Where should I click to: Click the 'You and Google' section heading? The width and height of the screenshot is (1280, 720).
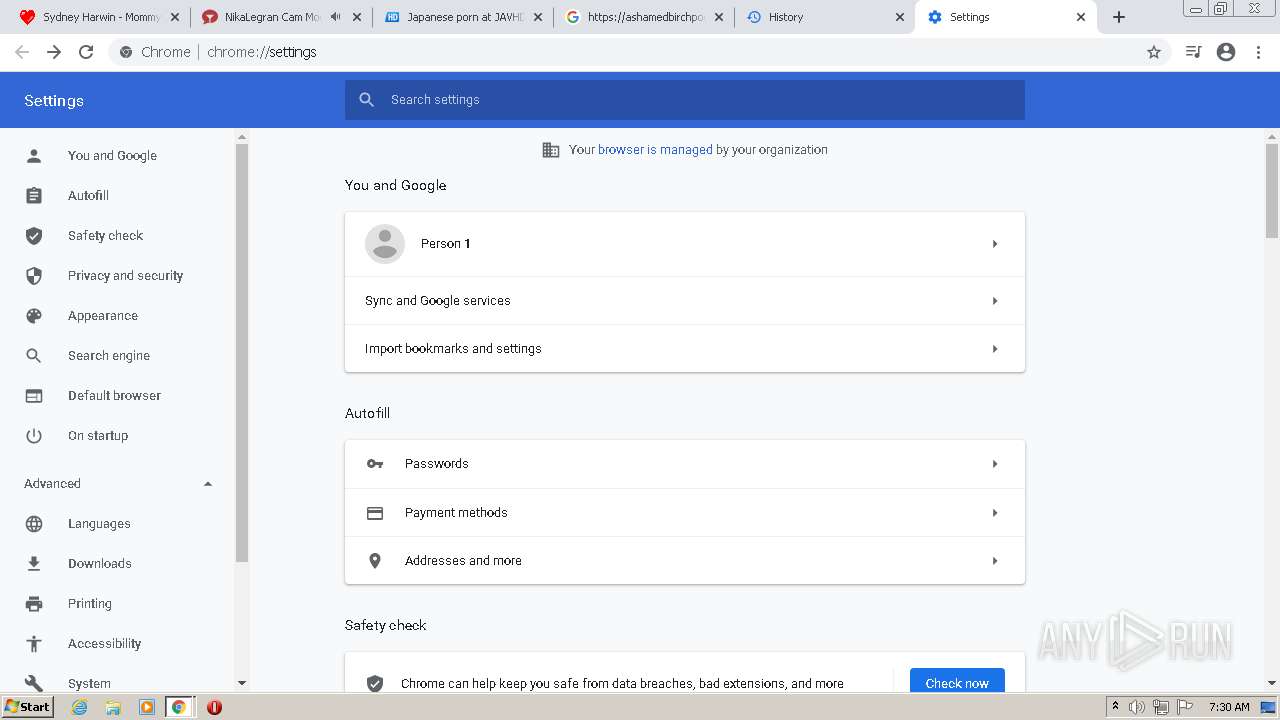(396, 186)
